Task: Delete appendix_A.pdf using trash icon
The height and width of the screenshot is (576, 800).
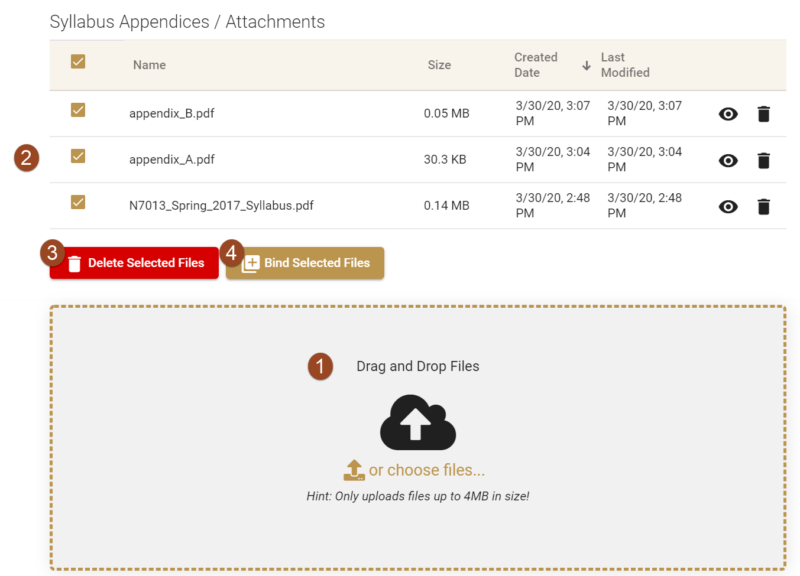Action: point(764,160)
